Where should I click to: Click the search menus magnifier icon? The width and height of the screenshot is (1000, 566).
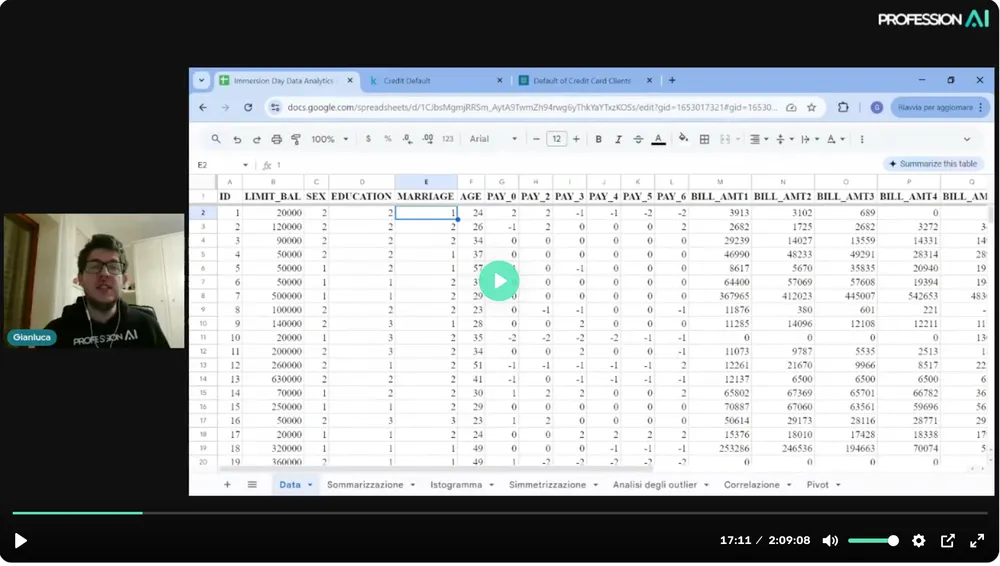pyautogui.click(x=216, y=139)
